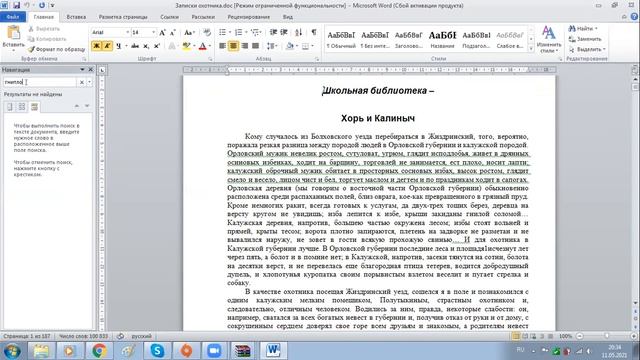Switch to the Ссылки tab
The width and height of the screenshot is (640, 360).
(x=169, y=17)
